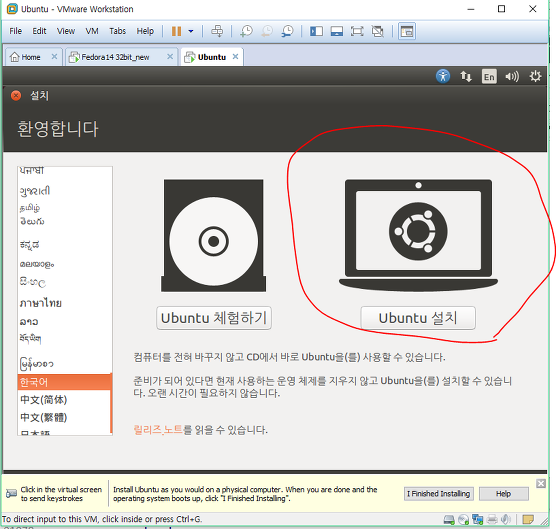Click the printer status icon
The height and width of the screenshot is (529, 556).
492,520
